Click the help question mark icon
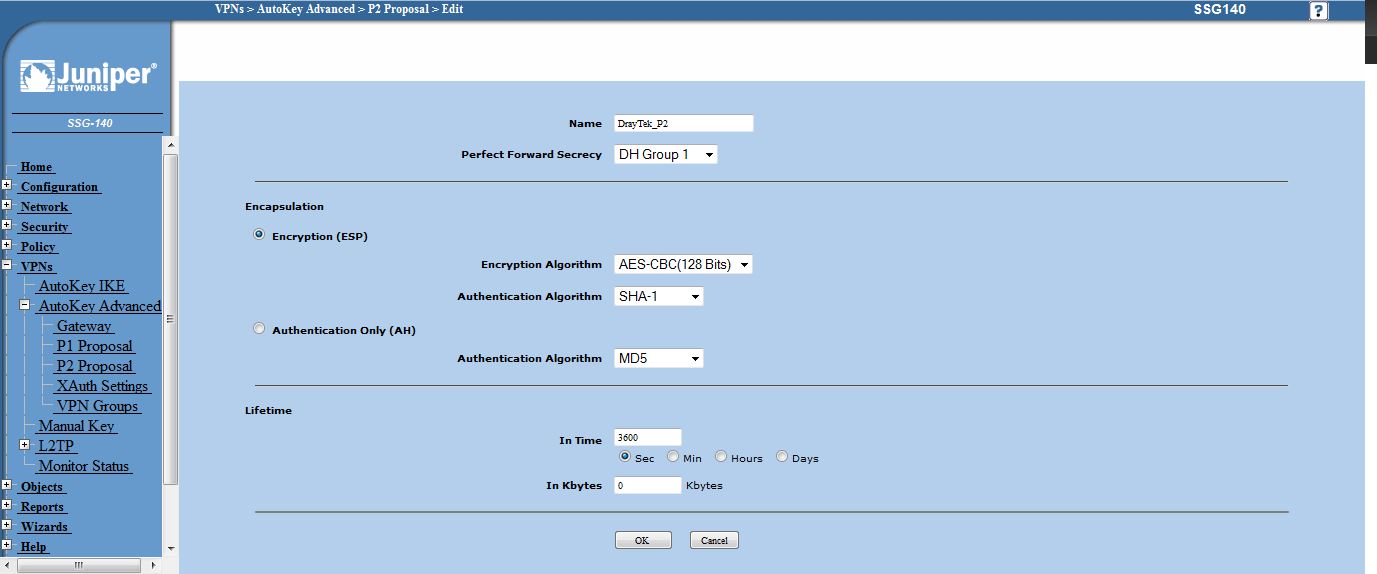The width and height of the screenshot is (1377, 574). point(1319,11)
